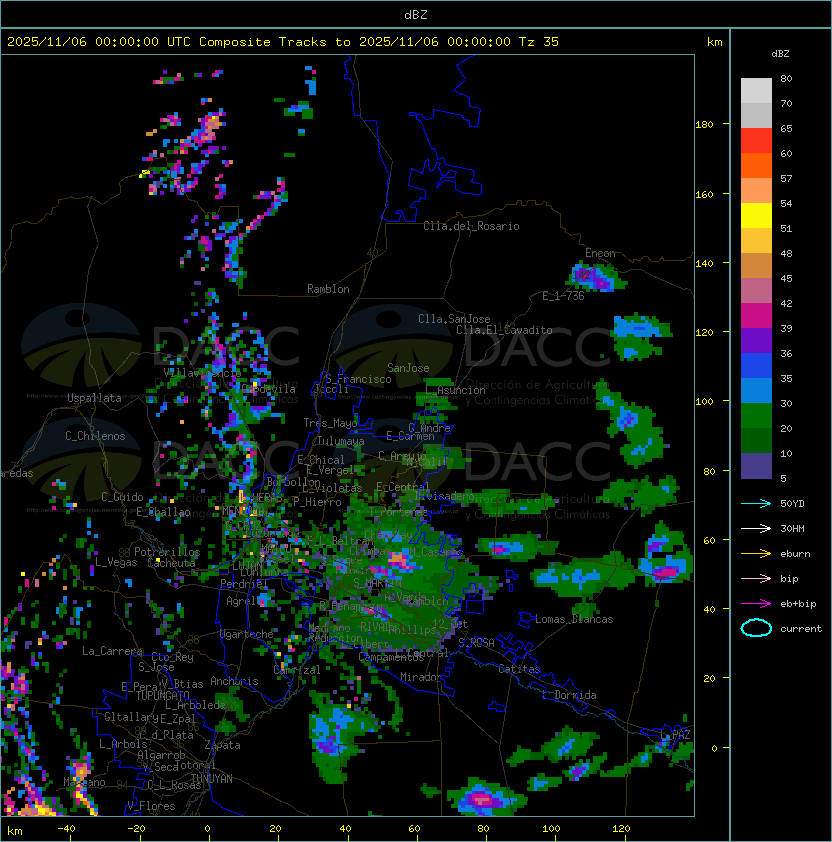Click the magenta eb+bip arrow in legend
832x842 pixels.
click(x=756, y=604)
